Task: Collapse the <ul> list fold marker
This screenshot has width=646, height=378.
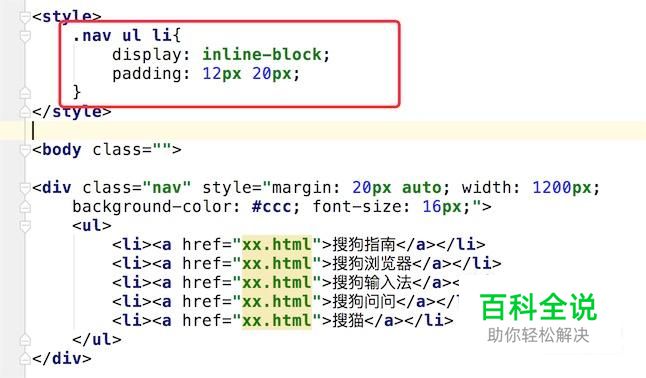Action: 25,225
